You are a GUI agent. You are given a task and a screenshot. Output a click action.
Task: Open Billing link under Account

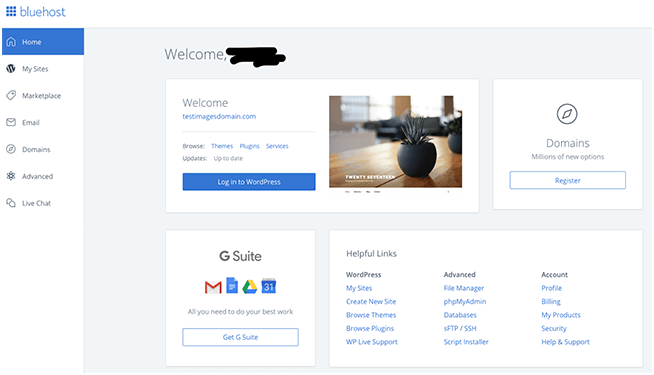[551, 301]
